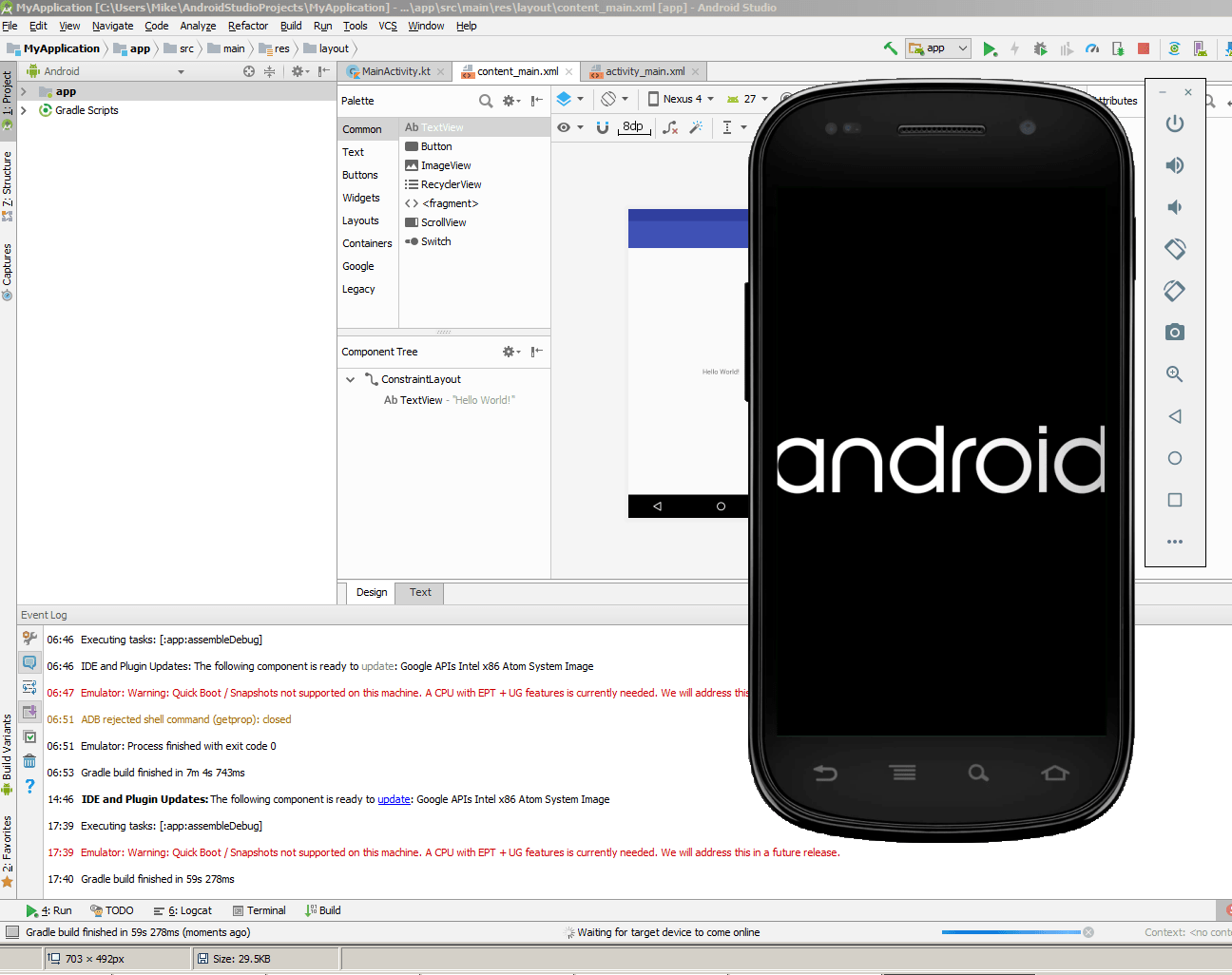Expand the Gradle Scripts tree node
The image size is (1232, 975).
point(24,110)
